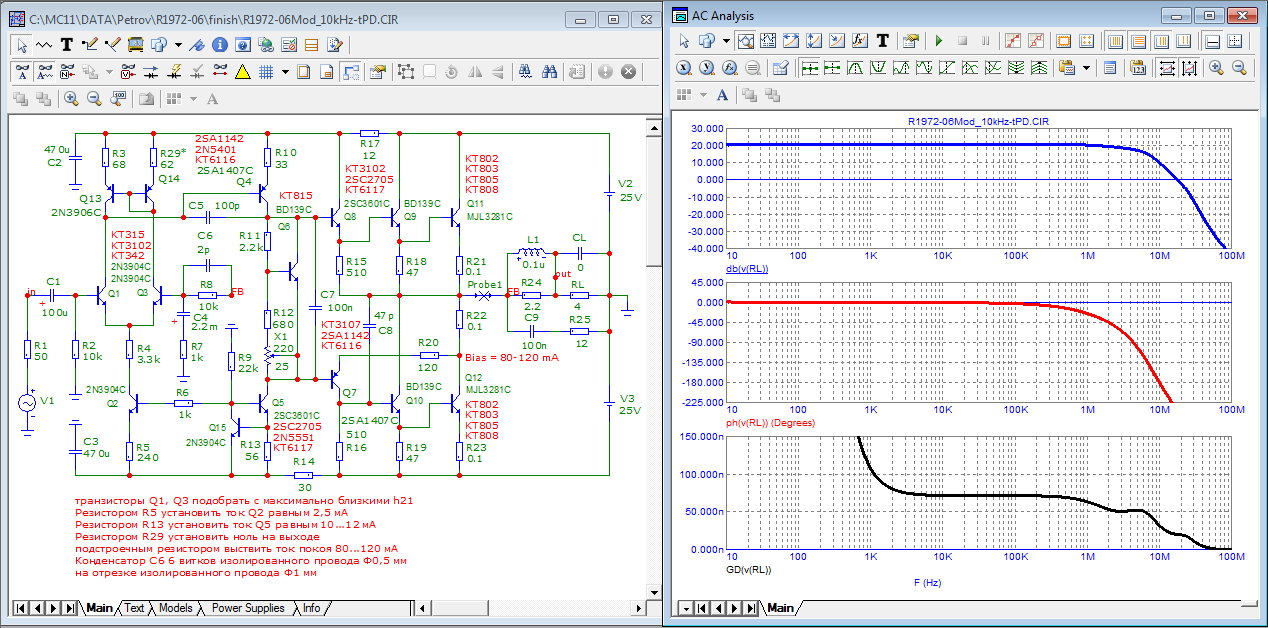This screenshot has width=1268, height=628.
Task: Click the schematic horizontal scrollbar right arrow
Action: pyautogui.click(x=640, y=608)
